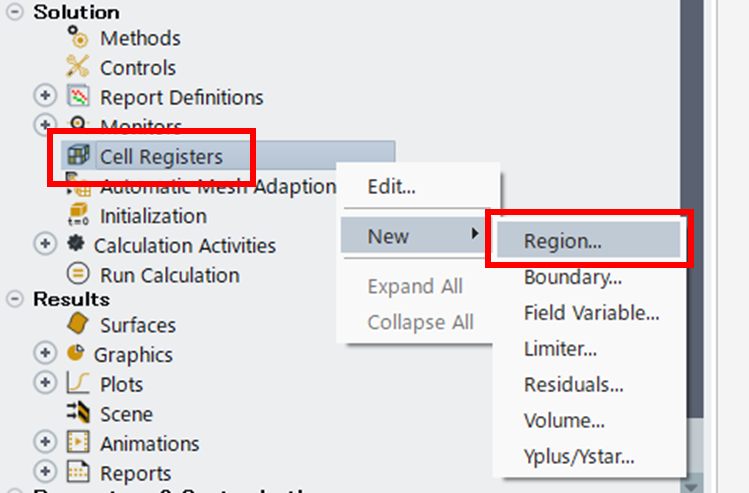Click the Surfaces icon under Results
749x493 pixels.
(77, 324)
